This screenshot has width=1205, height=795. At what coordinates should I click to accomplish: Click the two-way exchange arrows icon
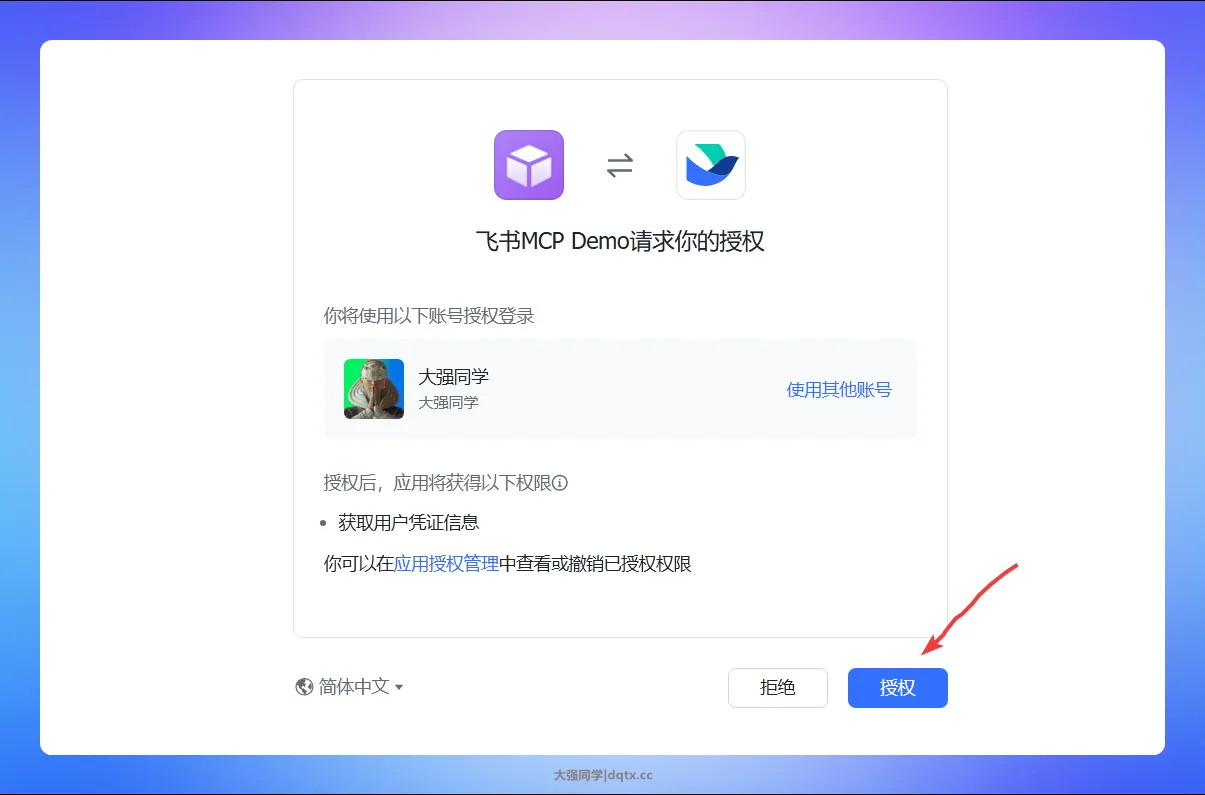coord(620,165)
